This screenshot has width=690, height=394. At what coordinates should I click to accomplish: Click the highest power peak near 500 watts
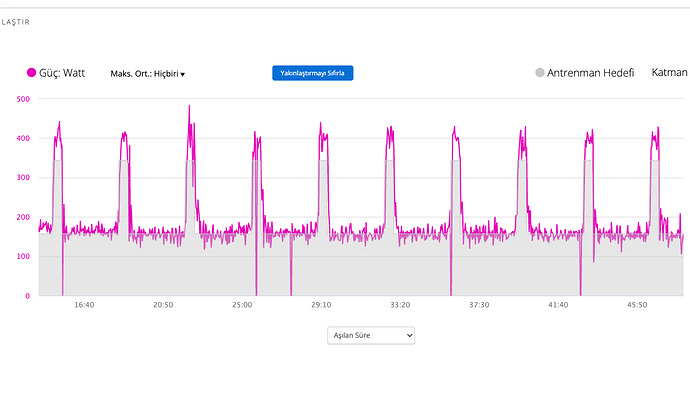190,107
